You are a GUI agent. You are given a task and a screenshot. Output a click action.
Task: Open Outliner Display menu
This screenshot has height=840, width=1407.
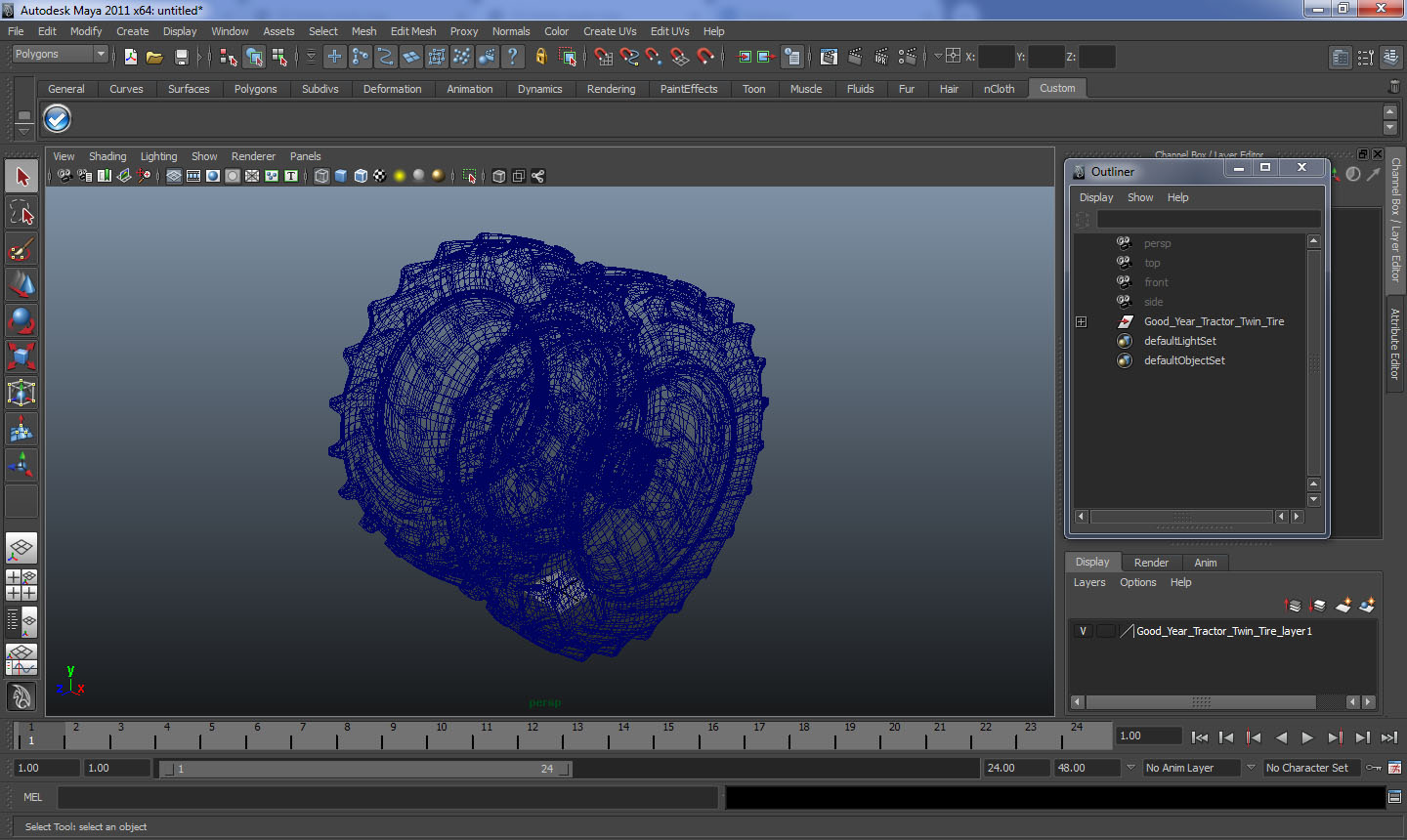(1096, 197)
